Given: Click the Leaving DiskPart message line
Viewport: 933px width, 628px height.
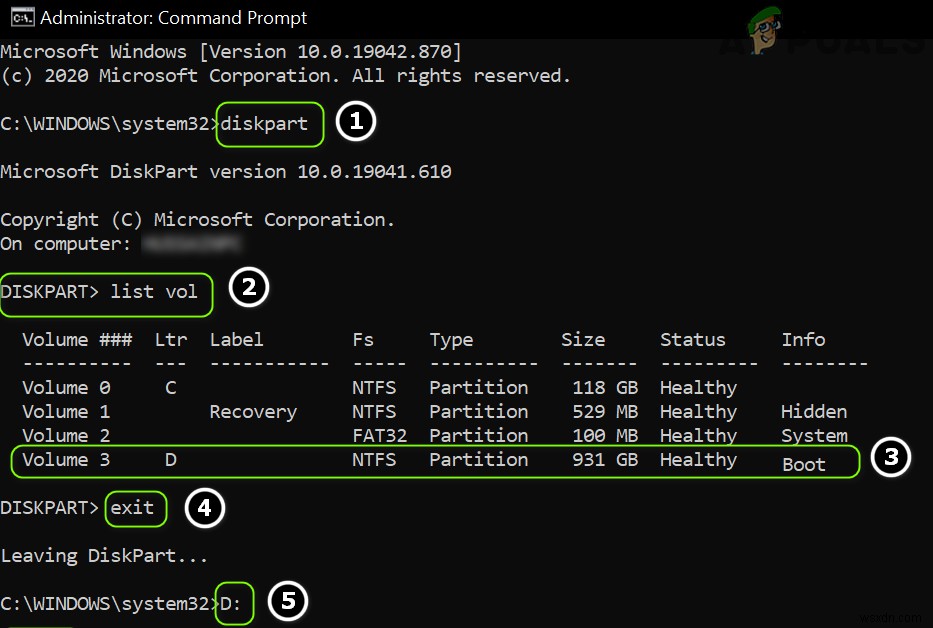Looking at the screenshot, I should click(x=100, y=555).
